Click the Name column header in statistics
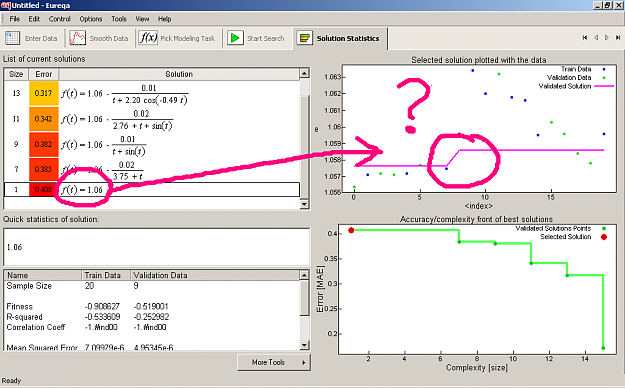625x388 pixels. [x=43, y=275]
